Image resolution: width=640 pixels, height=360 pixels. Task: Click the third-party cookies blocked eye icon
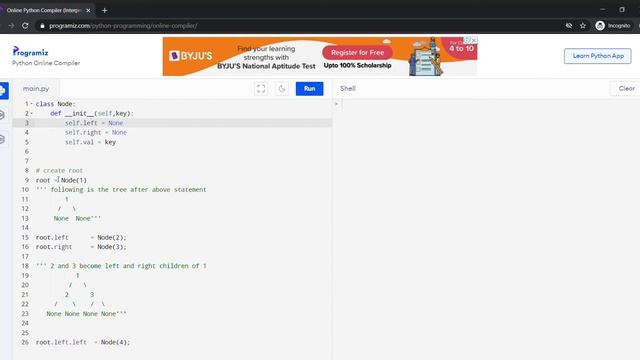[x=569, y=26]
